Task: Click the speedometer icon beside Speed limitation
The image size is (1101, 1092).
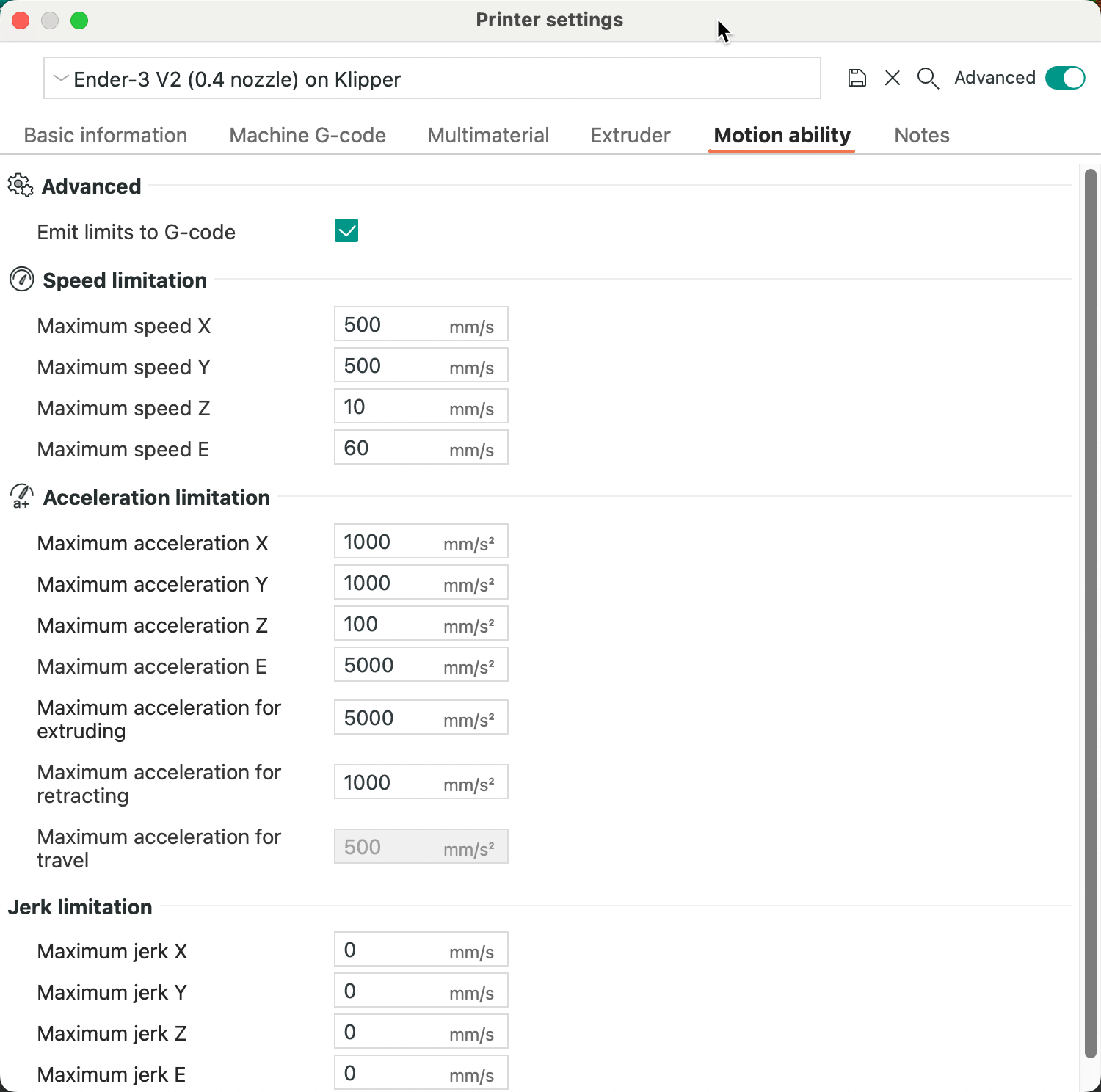Action: click(x=21, y=280)
